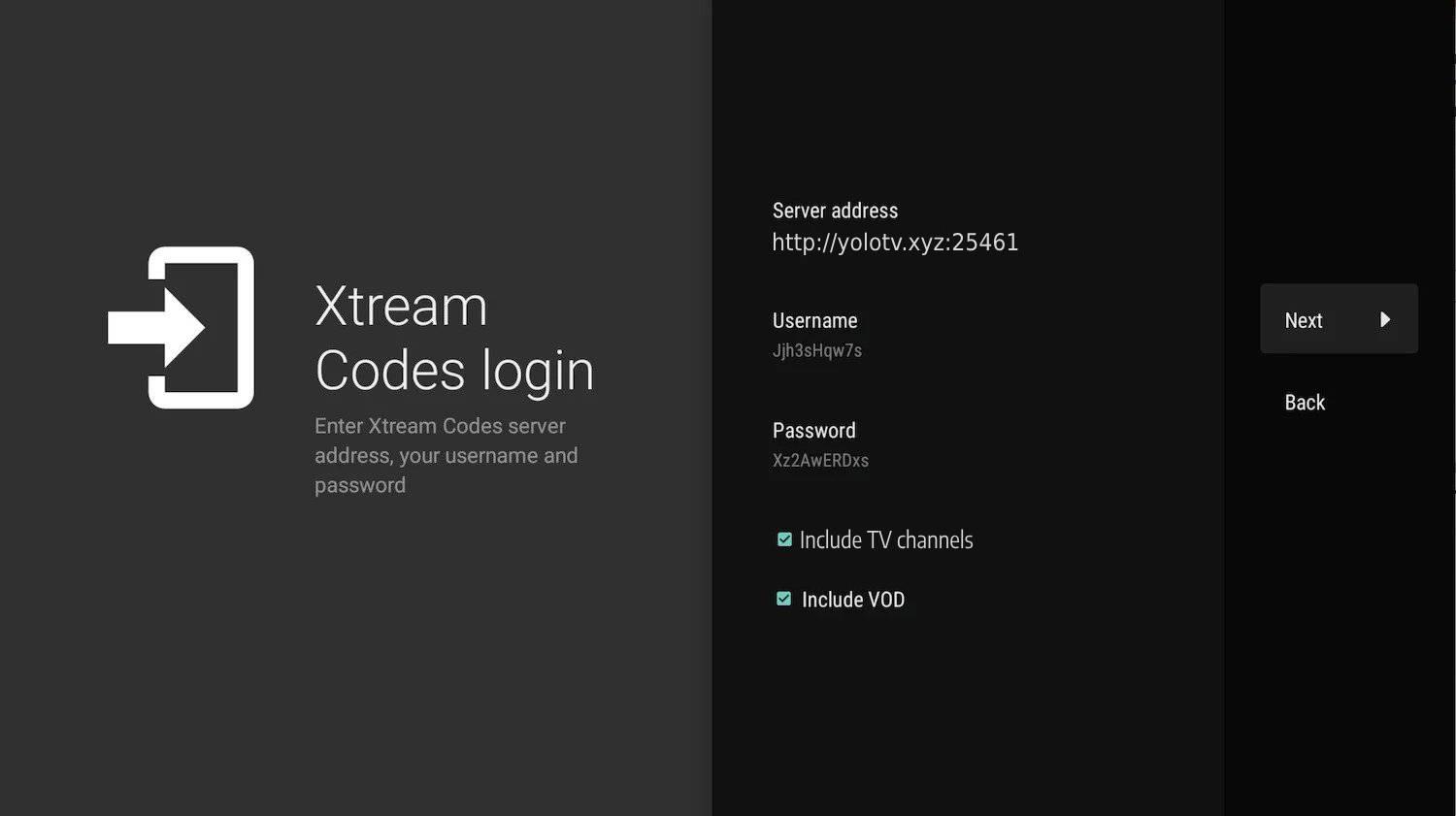Go Back to the previous screen
Viewport: 1456px width, 816px height.
[x=1304, y=403]
